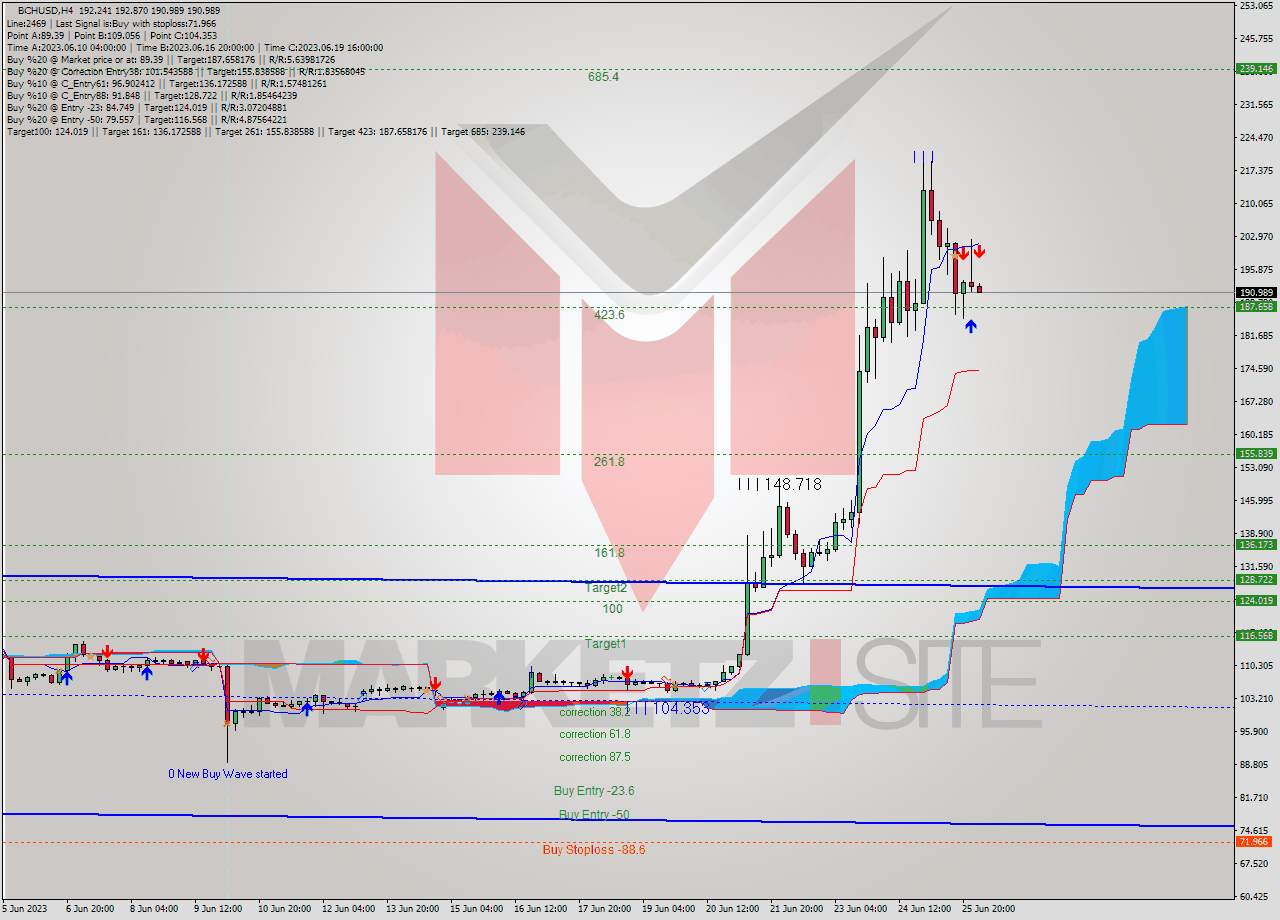
Task: Click the 'Buy Stoploss -88.6' label
Action: tap(594, 849)
